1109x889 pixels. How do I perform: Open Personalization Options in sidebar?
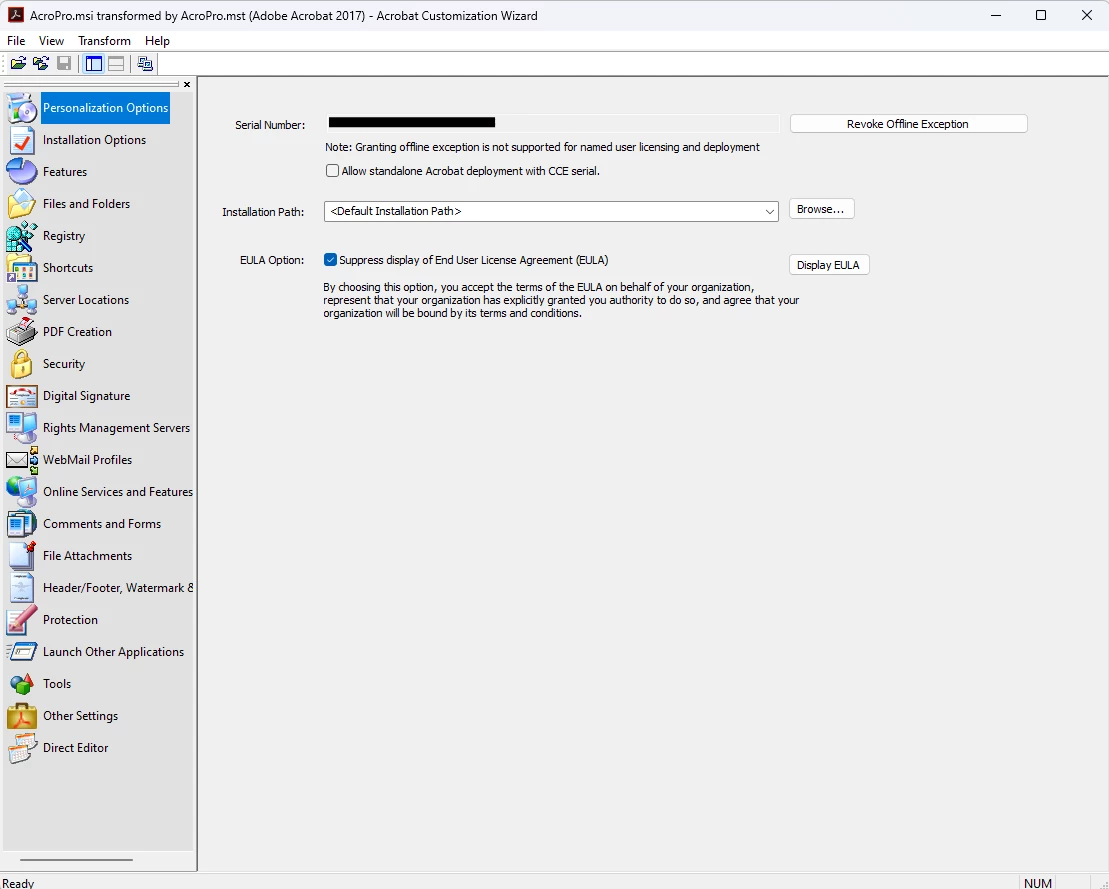[x=105, y=108]
